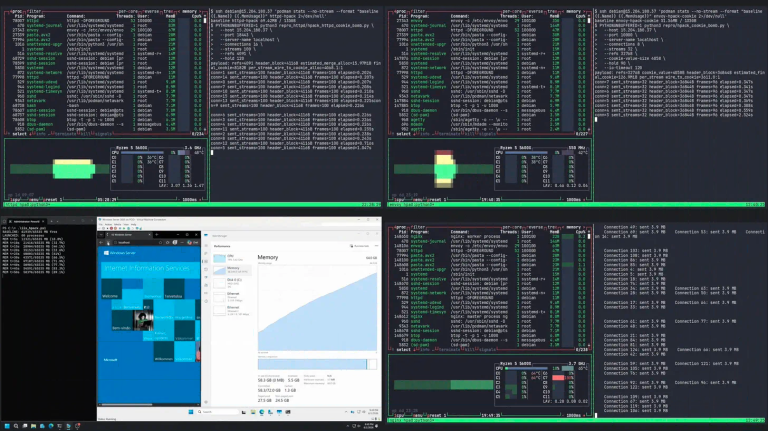Open File menu in Virtual Machine Connection
Screen dimensions: 768x431
100,224
